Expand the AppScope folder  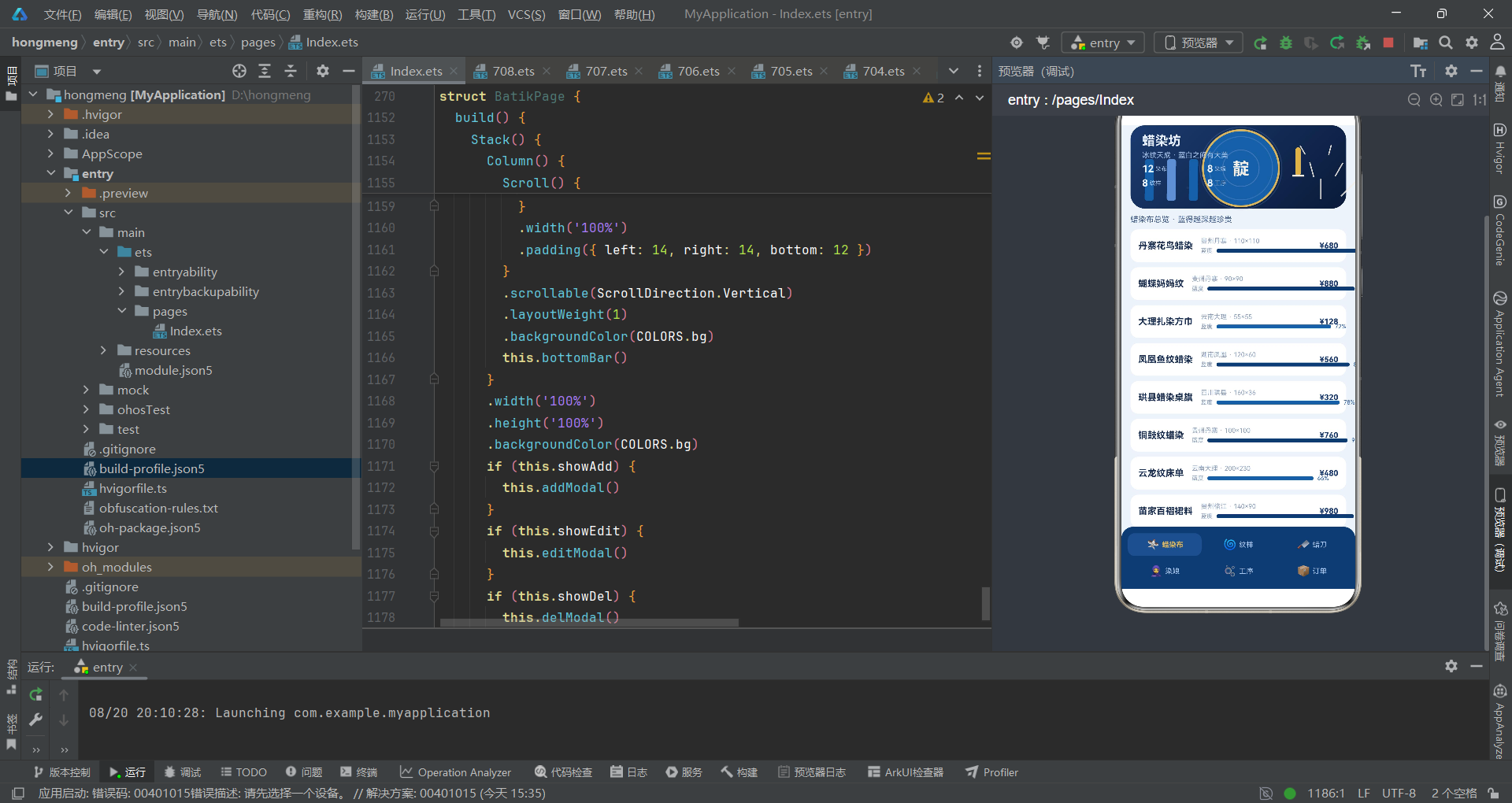(x=50, y=154)
